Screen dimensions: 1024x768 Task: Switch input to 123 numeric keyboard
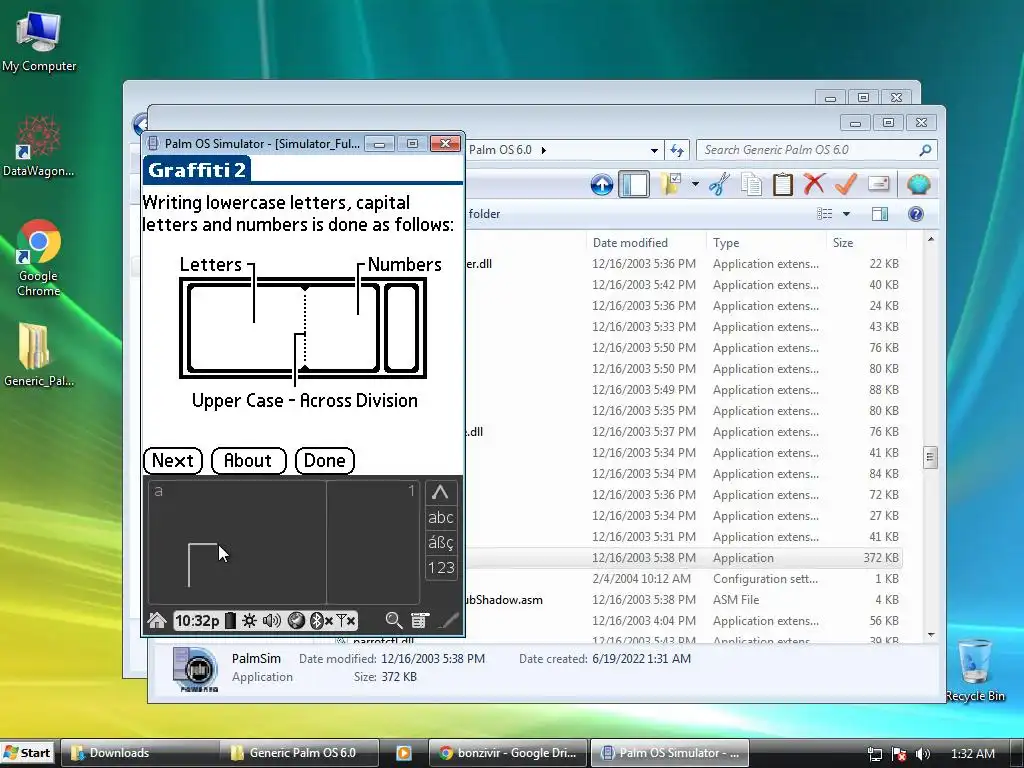click(x=440, y=568)
